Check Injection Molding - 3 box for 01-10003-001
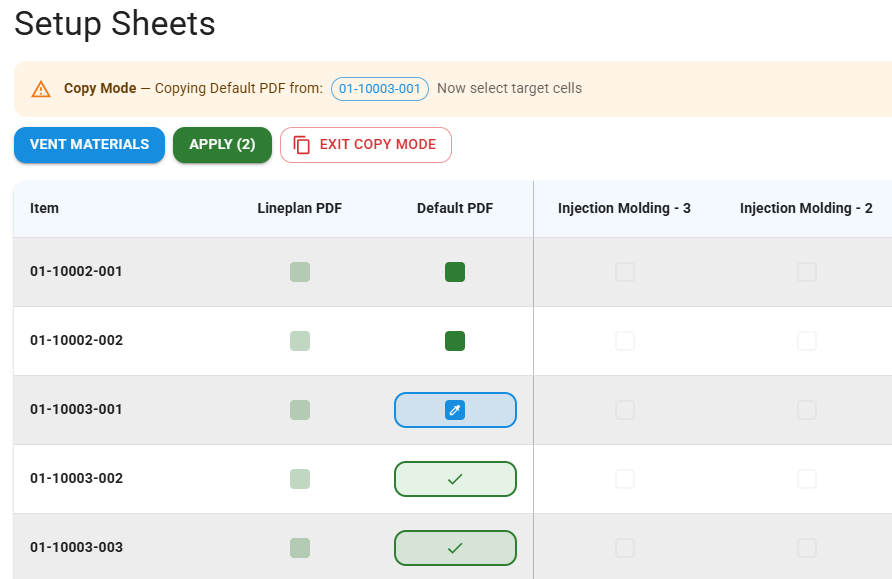 [625, 410]
